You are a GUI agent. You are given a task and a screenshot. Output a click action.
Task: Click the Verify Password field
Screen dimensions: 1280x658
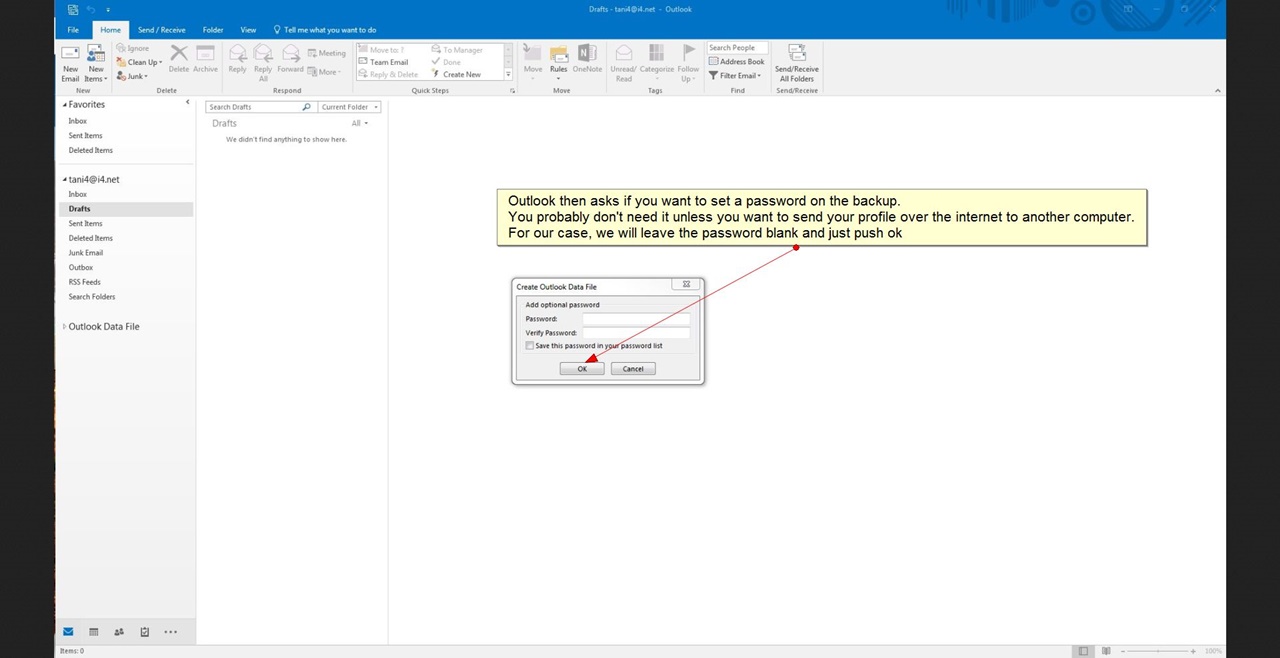[636, 333]
